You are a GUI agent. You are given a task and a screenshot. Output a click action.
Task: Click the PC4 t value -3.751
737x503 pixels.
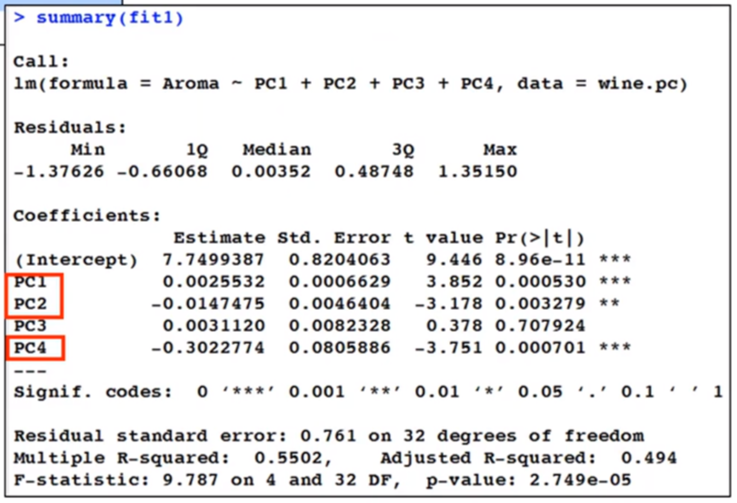click(449, 347)
